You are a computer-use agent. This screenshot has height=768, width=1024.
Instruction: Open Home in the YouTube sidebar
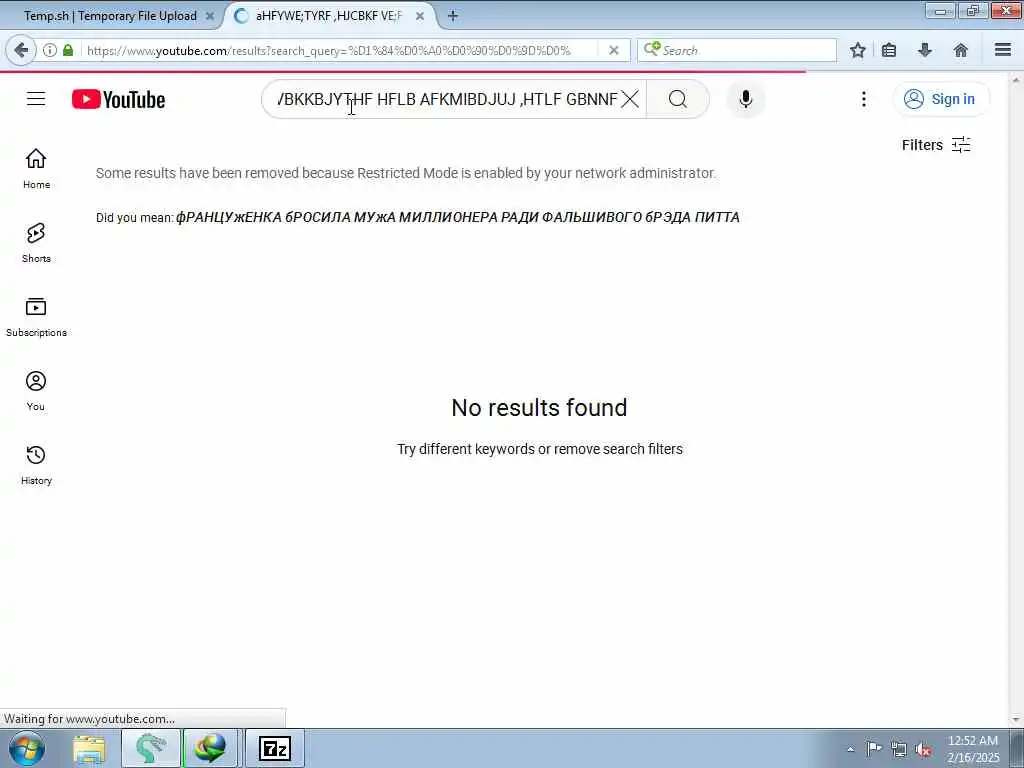(36, 168)
